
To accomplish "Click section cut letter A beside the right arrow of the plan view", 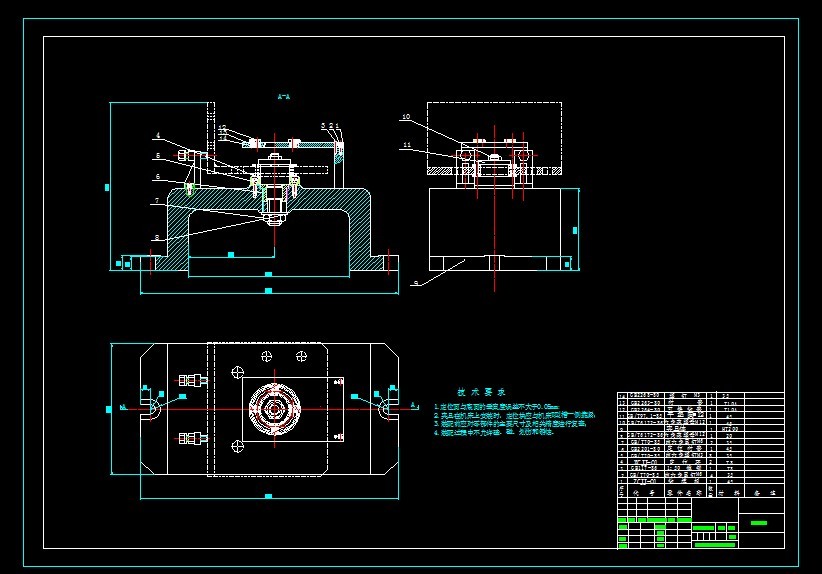I will pyautogui.click(x=413, y=405).
